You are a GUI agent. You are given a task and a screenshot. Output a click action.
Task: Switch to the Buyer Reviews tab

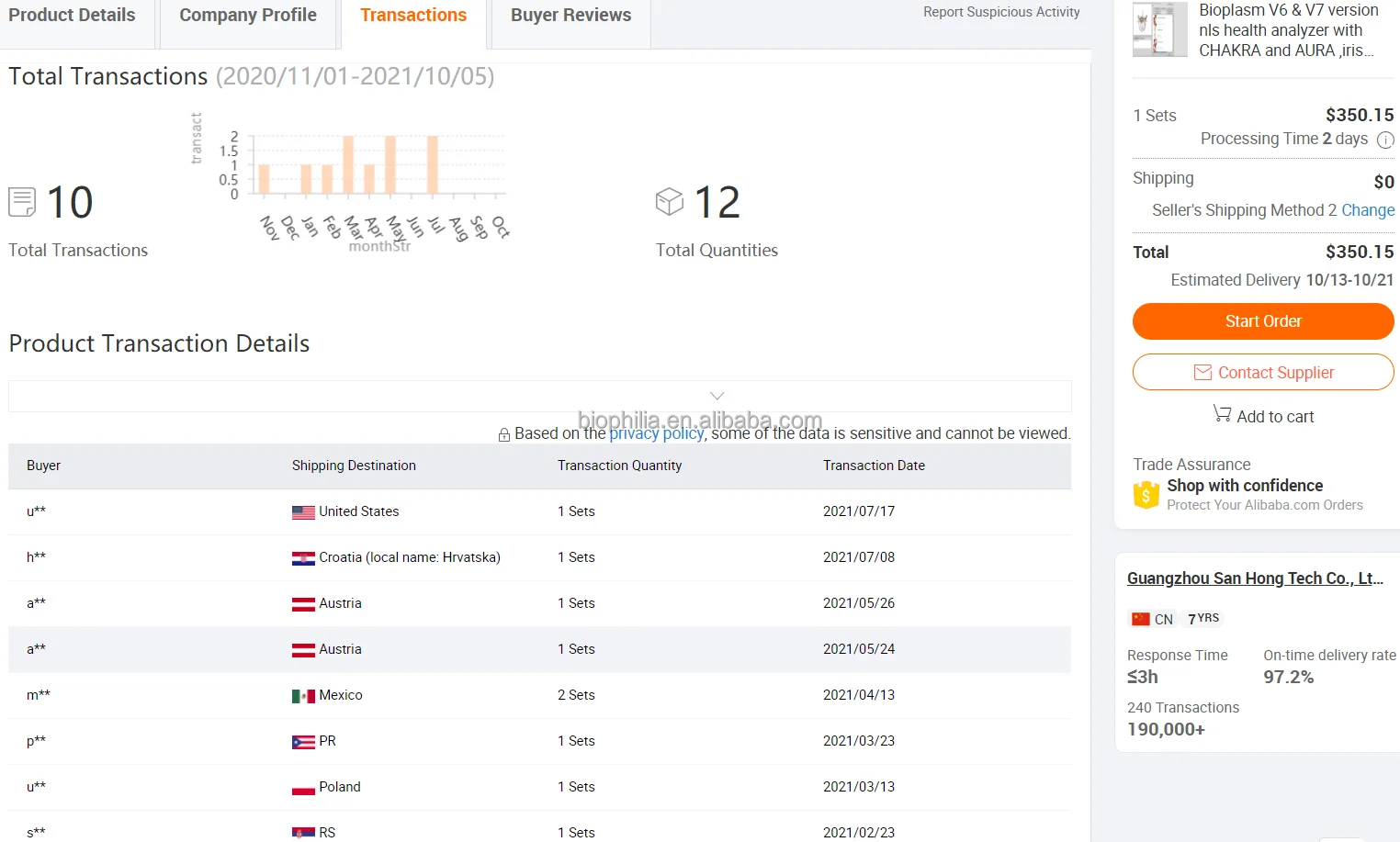(x=570, y=16)
